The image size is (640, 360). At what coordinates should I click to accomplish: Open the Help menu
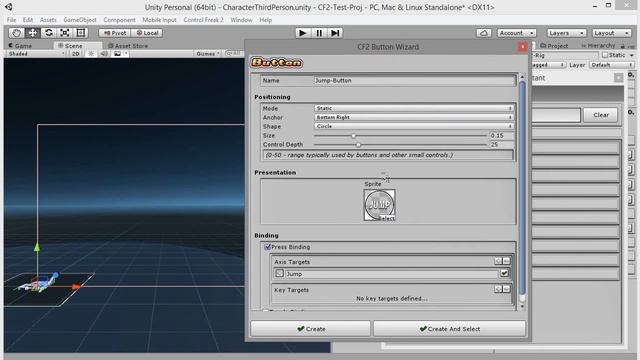tap(265, 20)
